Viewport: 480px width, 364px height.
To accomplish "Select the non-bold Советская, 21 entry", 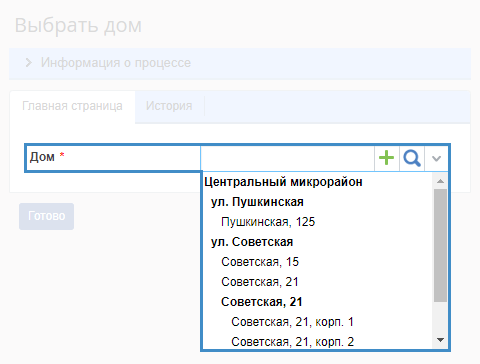I will click(x=260, y=282).
